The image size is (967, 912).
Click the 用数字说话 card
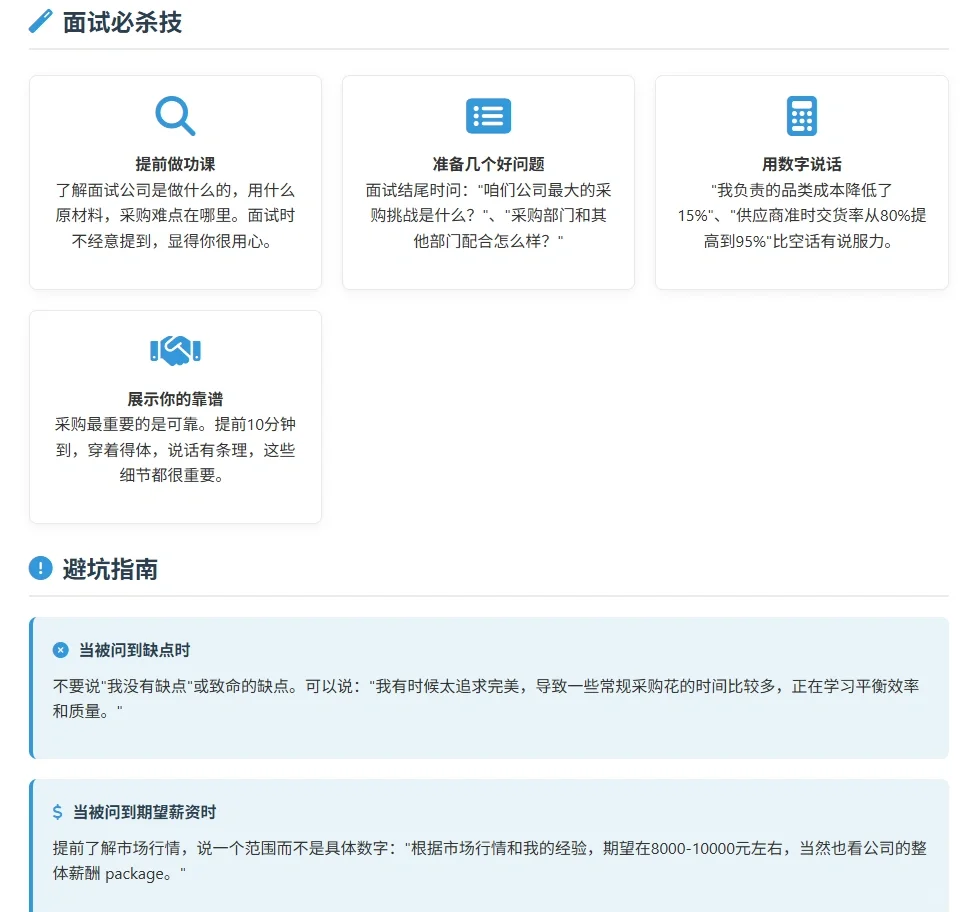point(801,182)
